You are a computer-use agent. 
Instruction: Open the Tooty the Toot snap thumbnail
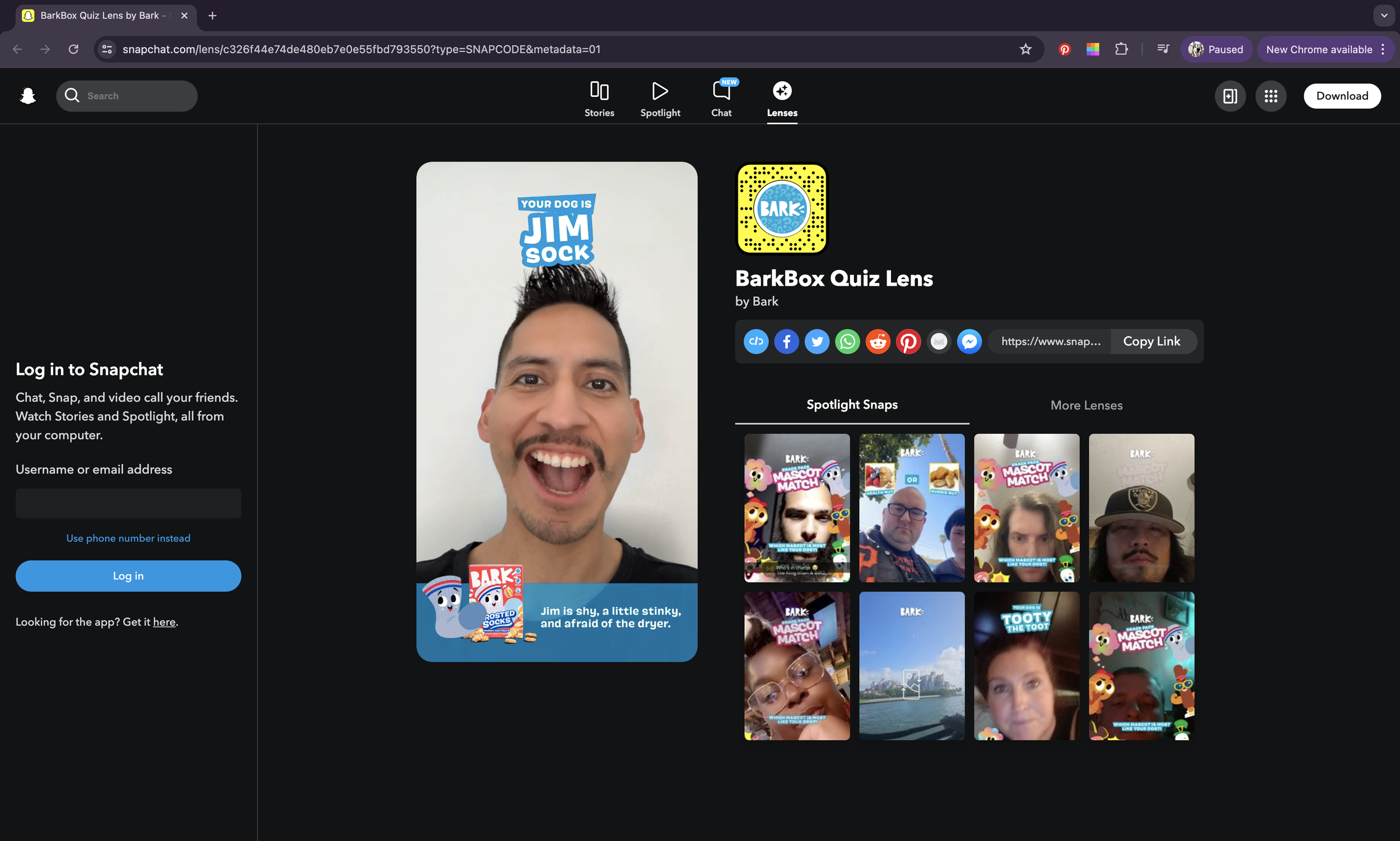tap(1026, 666)
